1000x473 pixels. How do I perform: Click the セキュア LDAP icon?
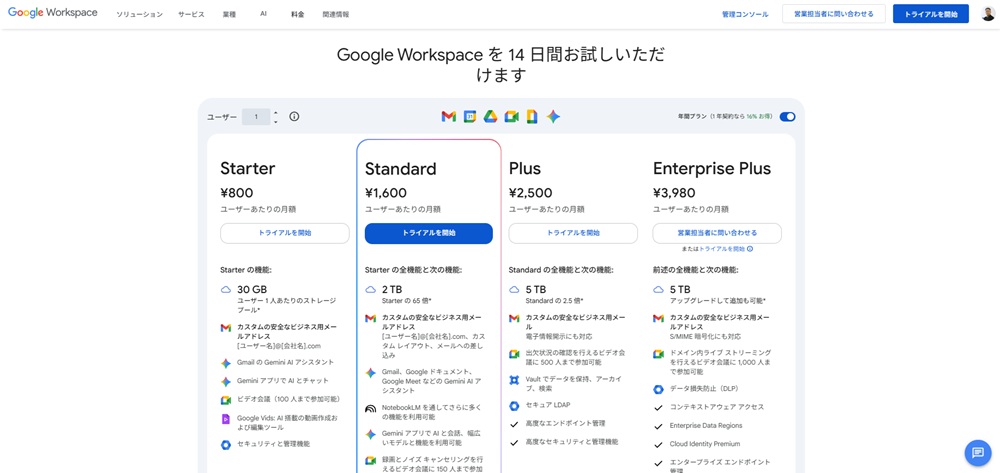tap(514, 406)
